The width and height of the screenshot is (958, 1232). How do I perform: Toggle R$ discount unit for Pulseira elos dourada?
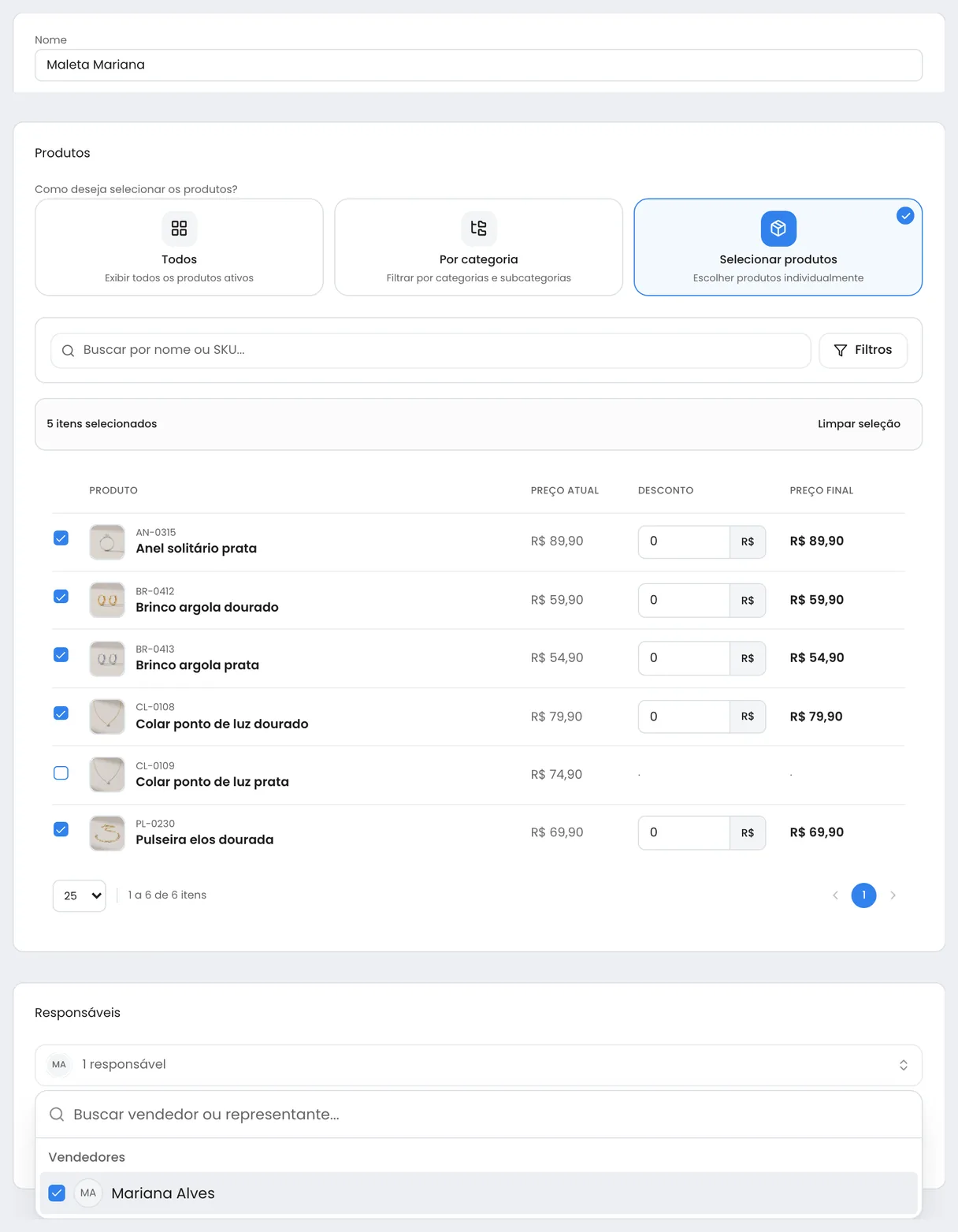pyautogui.click(x=748, y=833)
